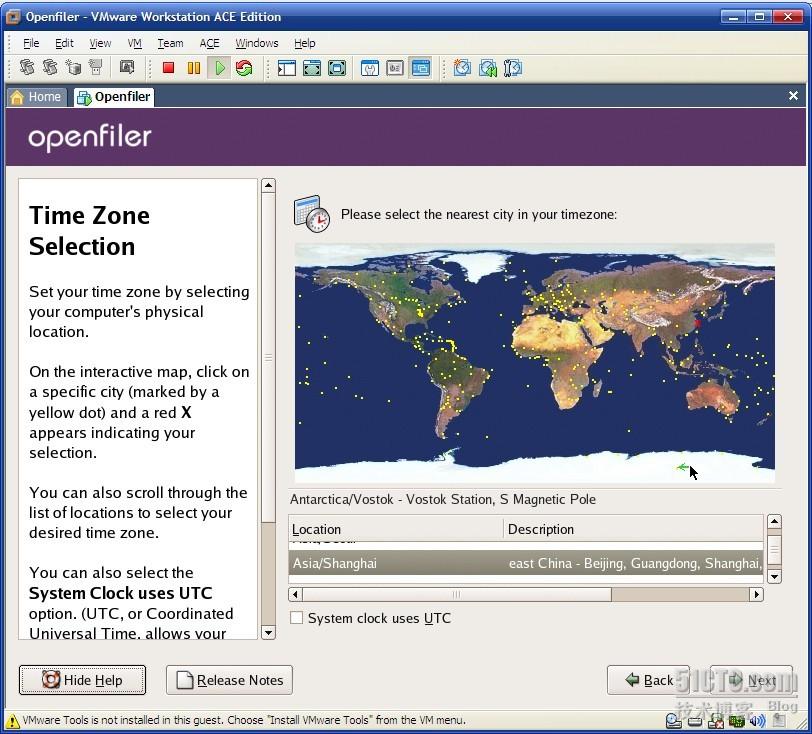This screenshot has height=734, width=812.
Task: Click the sound device status icon
Action: coord(757,721)
